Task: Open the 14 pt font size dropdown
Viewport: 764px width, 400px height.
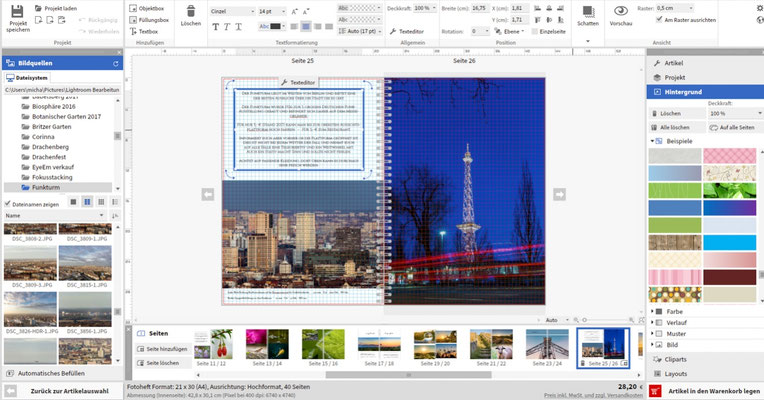Action: (x=272, y=11)
